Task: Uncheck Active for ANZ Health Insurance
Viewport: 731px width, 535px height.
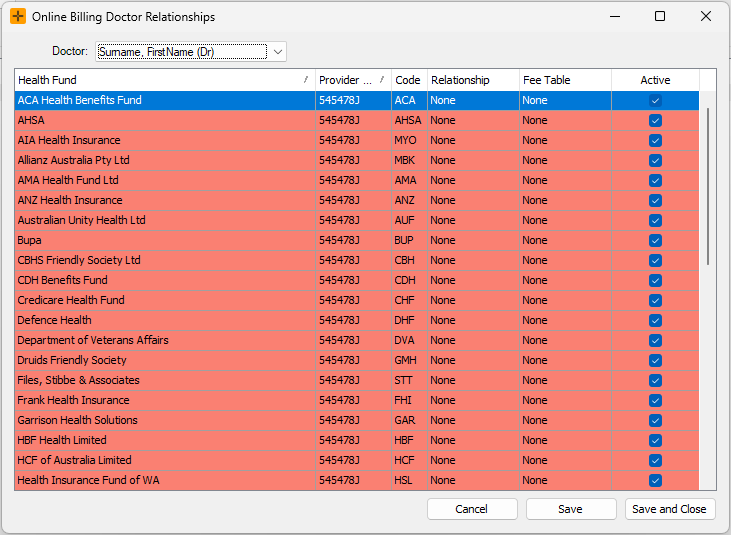Action: pyautogui.click(x=655, y=201)
